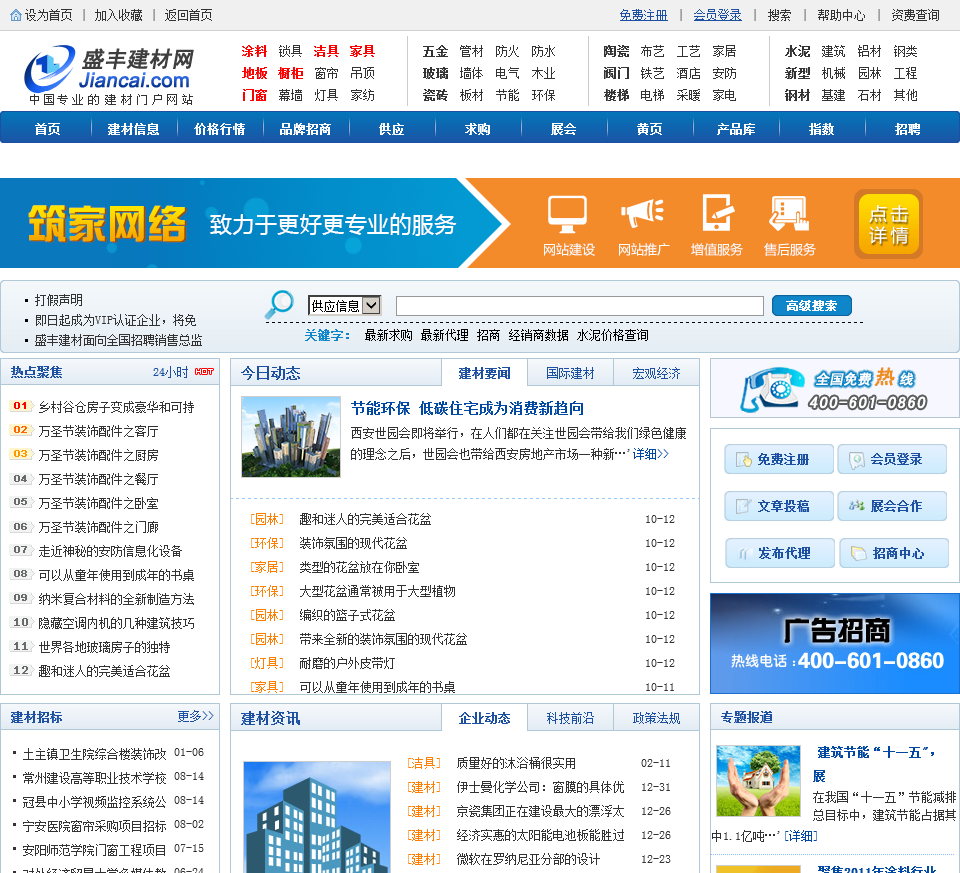Image resolution: width=960 pixels, height=873 pixels.
Task: Click the 水泥 category link
Action: (797, 51)
